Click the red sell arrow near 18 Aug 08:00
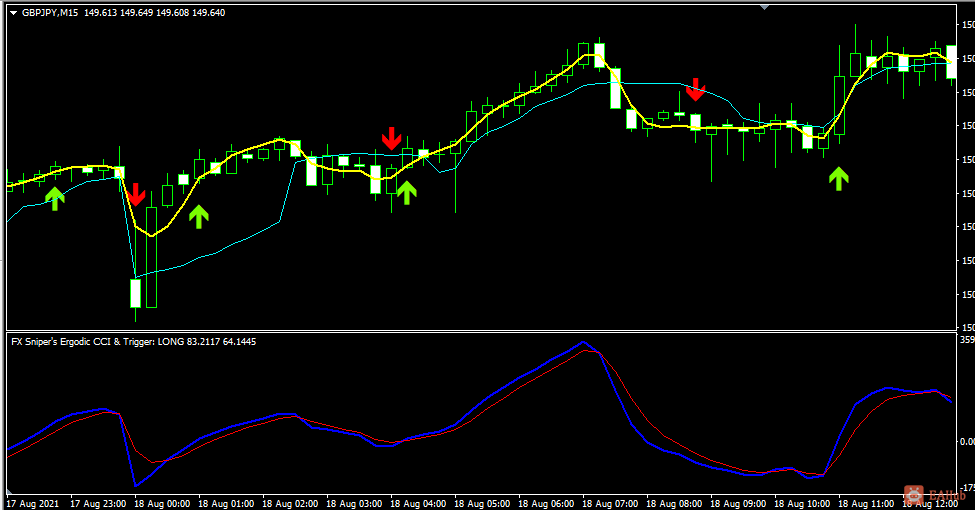Screen dimensions: 975x510 point(695,90)
